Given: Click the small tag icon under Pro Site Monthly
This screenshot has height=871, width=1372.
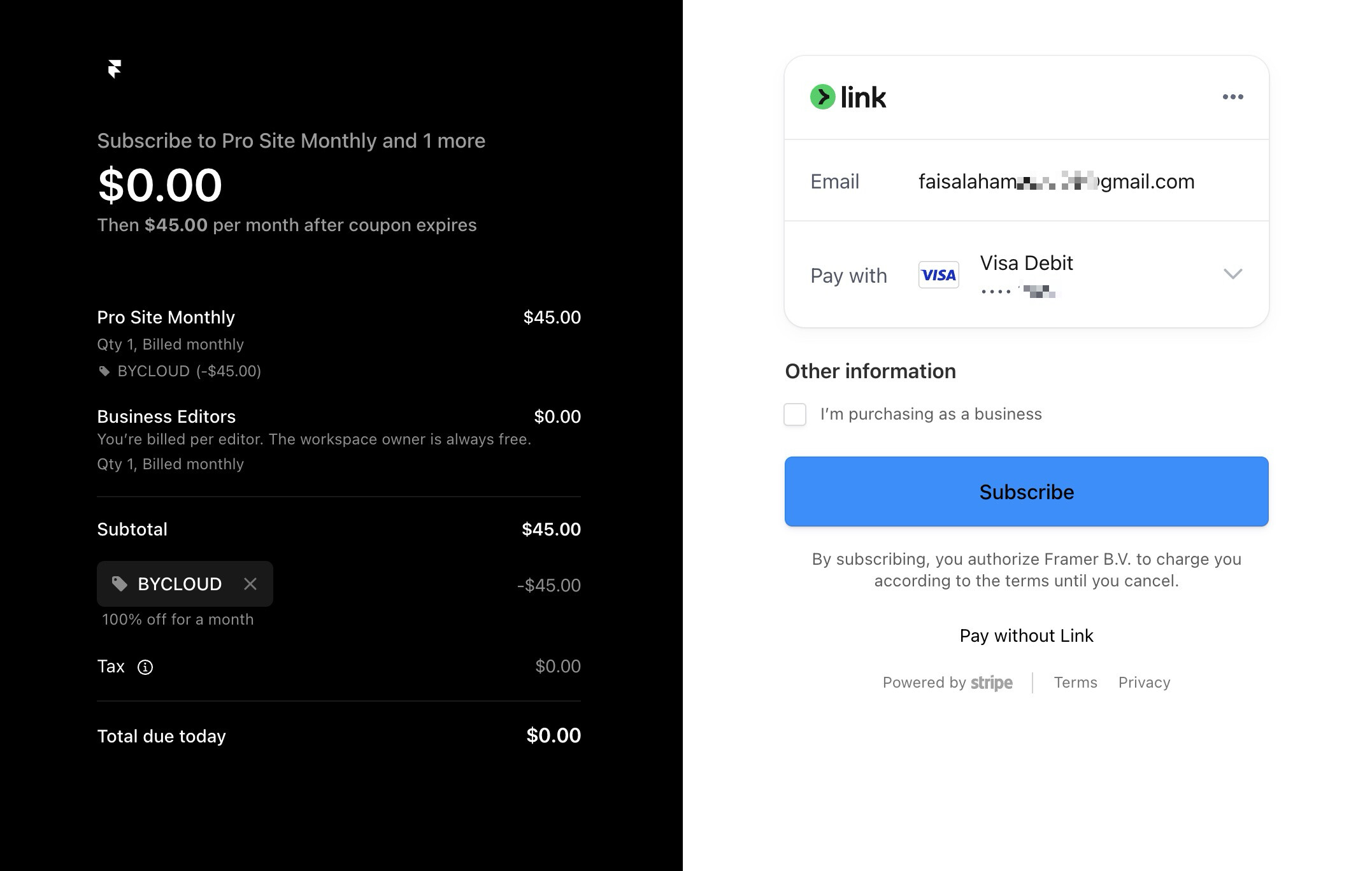Looking at the screenshot, I should coord(104,371).
